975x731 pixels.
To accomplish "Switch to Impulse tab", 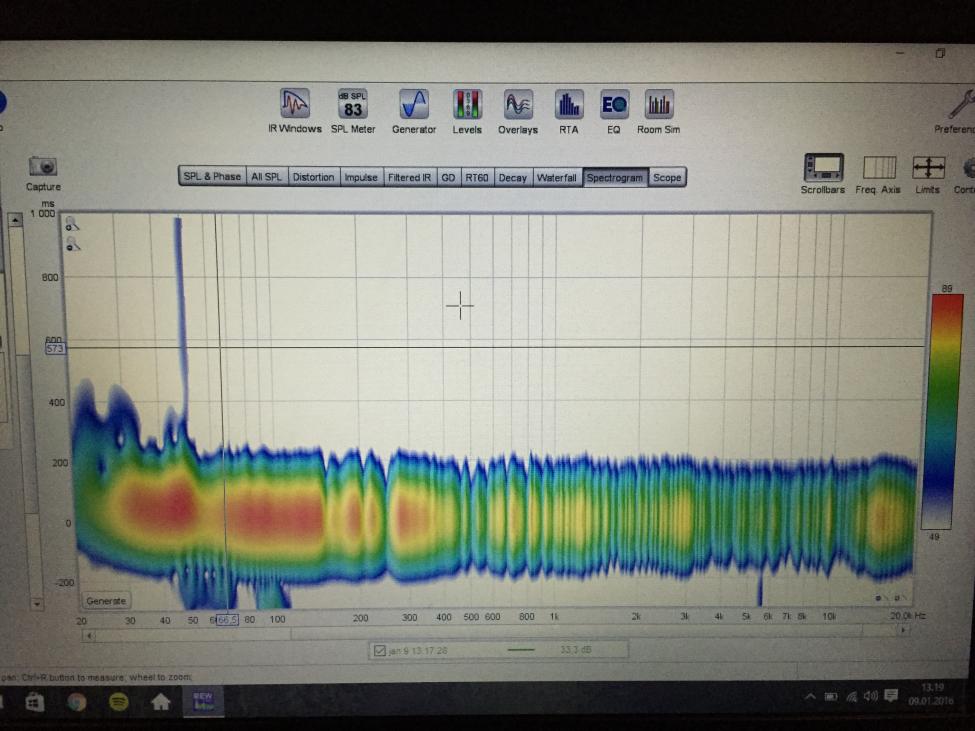I will pyautogui.click(x=361, y=177).
